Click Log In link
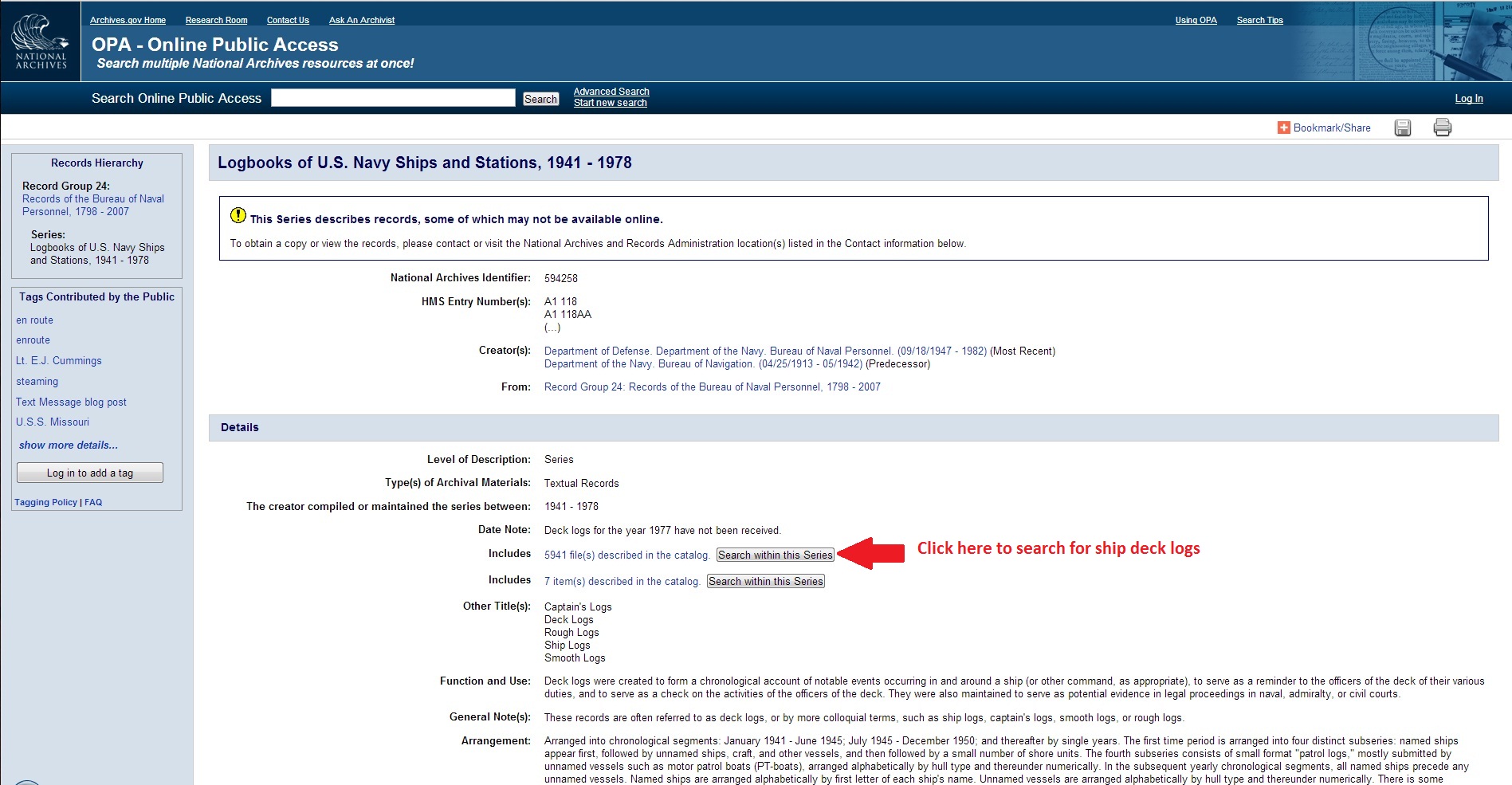 pos(1469,99)
